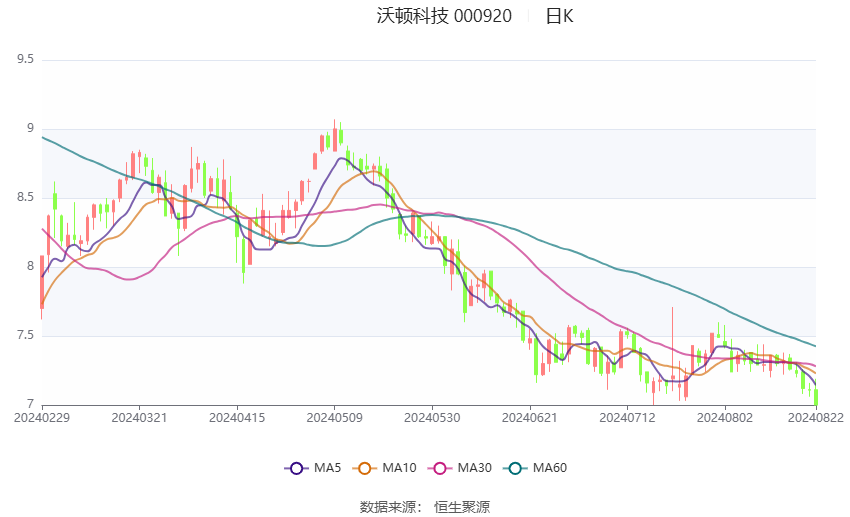Viewport: 850px width, 517px height.
Task: Select the chart title 沃顿科技 000920
Action: click(444, 16)
